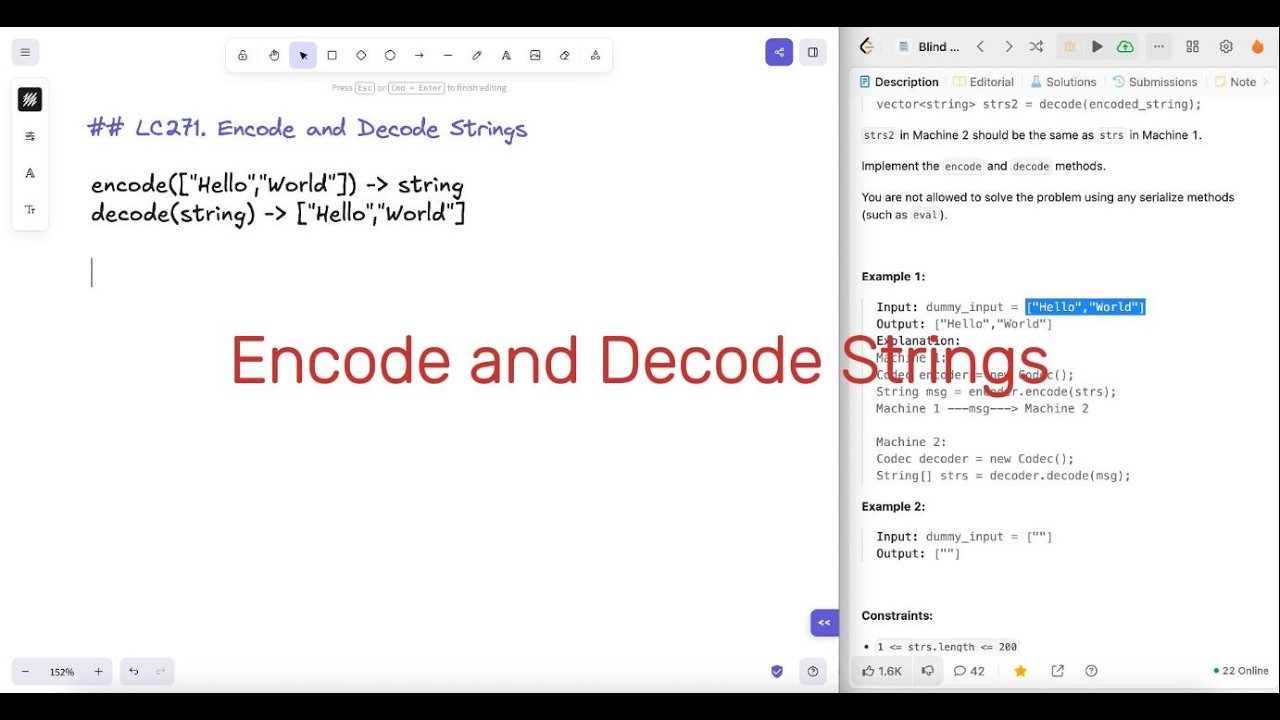This screenshot has width=1280, height=720.
Task: Open the more shapes tools menu
Action: pyautogui.click(x=595, y=55)
